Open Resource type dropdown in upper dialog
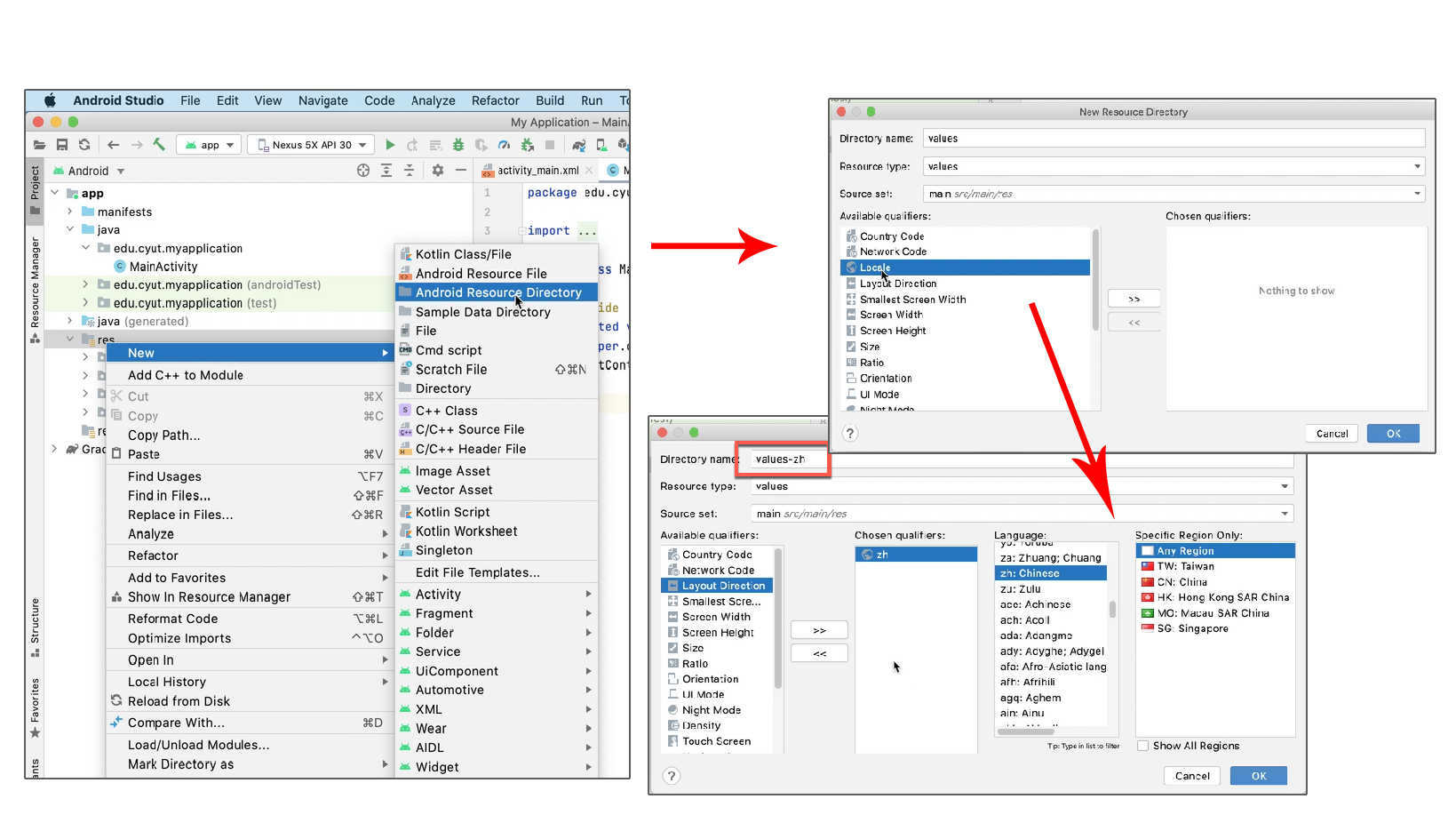Screen dimensions: 1456x823 [x=1174, y=166]
